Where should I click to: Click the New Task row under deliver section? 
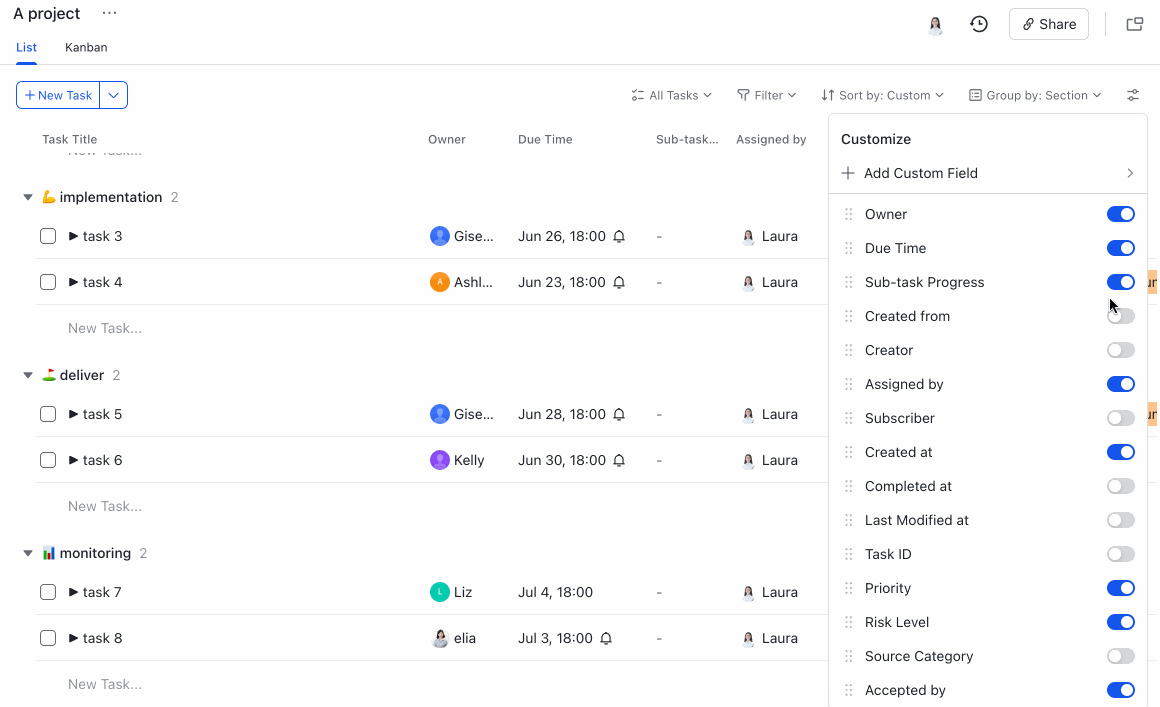pos(105,505)
